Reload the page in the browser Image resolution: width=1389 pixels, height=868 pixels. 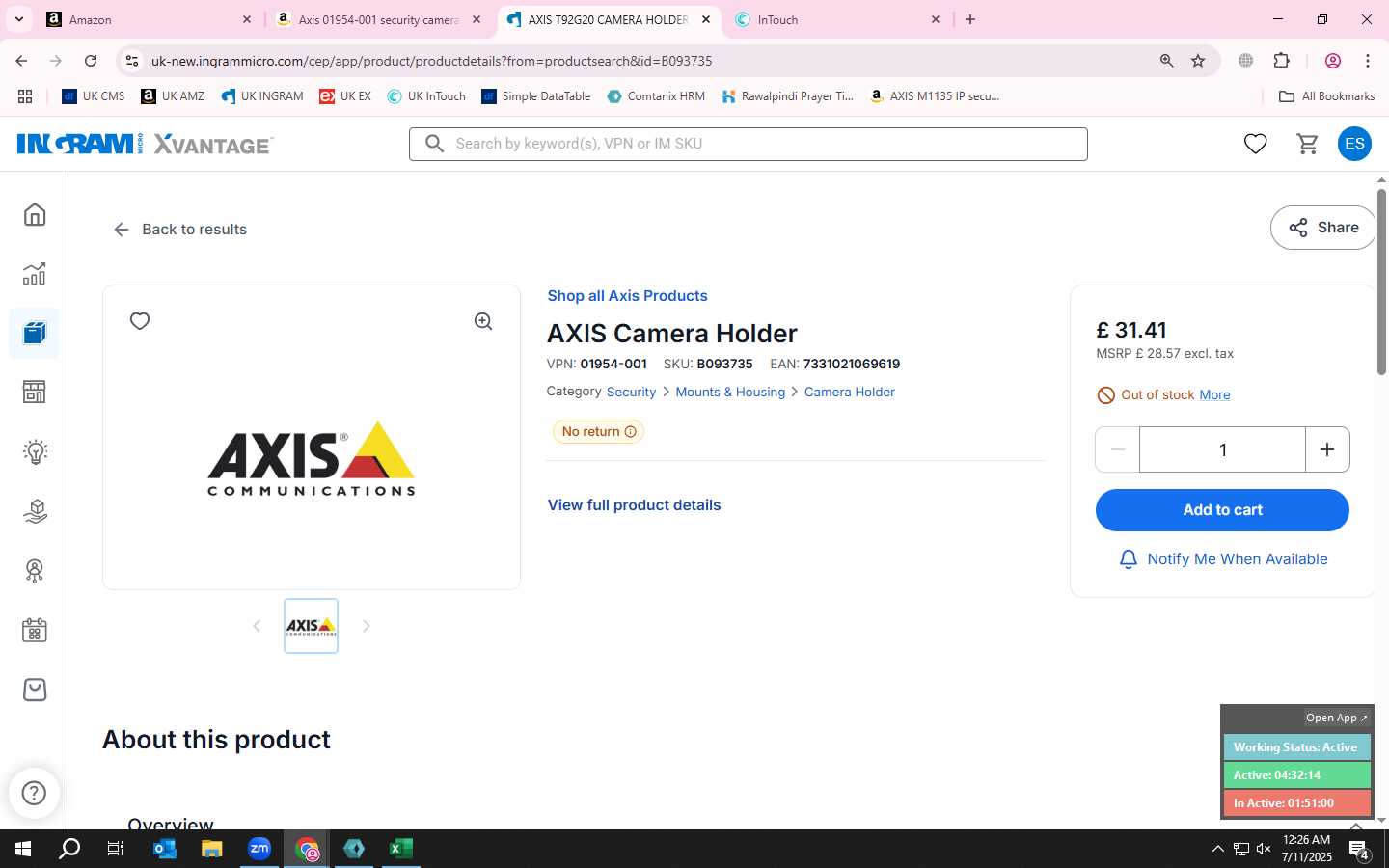(x=91, y=61)
